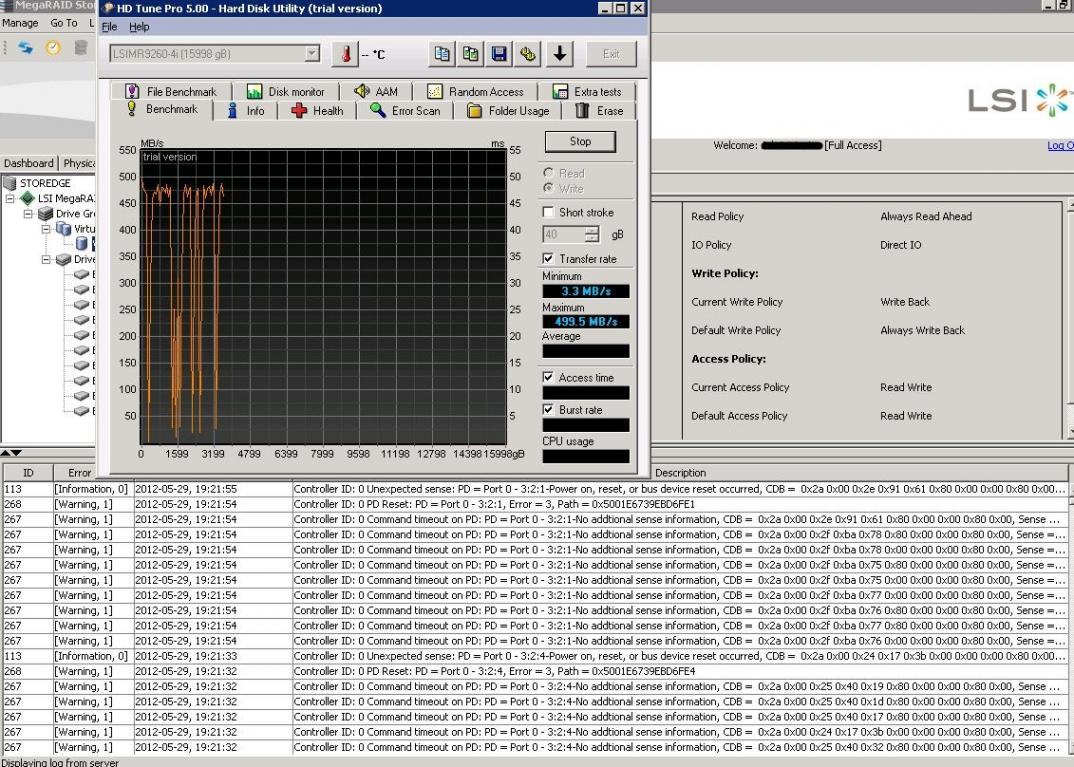The height and width of the screenshot is (767, 1074).
Task: Switch to the Benchmark tab
Action: (162, 110)
